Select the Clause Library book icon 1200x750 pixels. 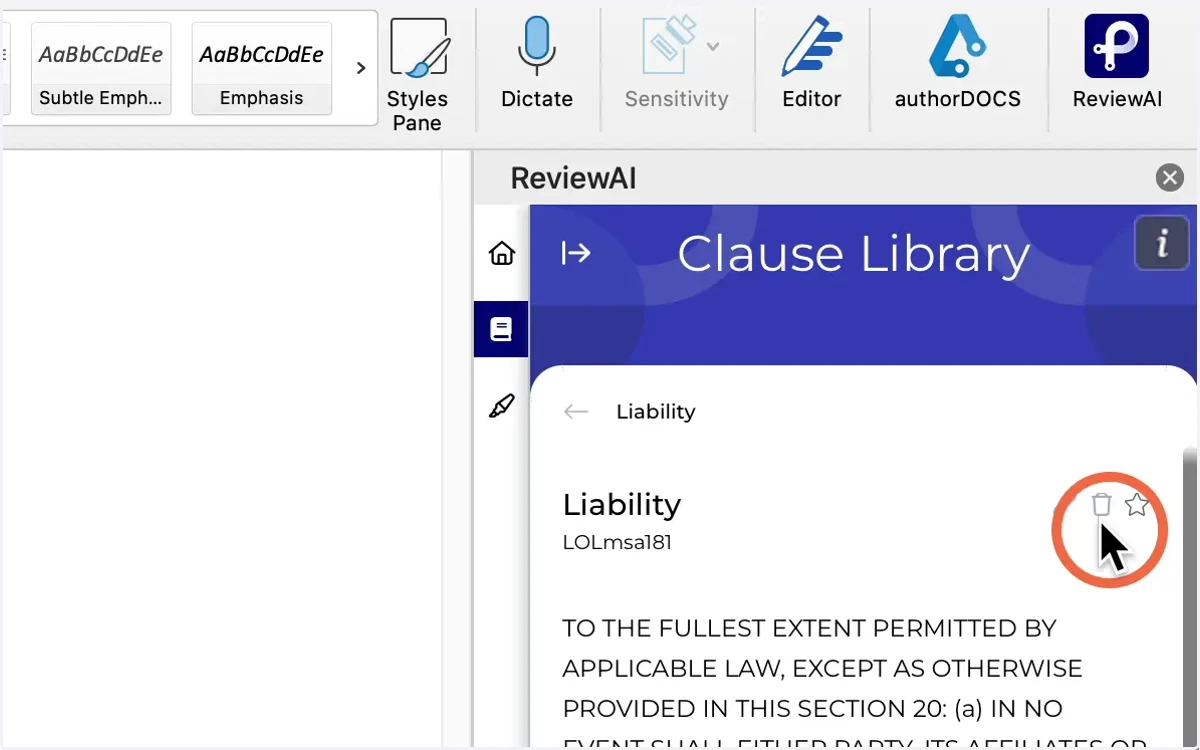(501, 329)
